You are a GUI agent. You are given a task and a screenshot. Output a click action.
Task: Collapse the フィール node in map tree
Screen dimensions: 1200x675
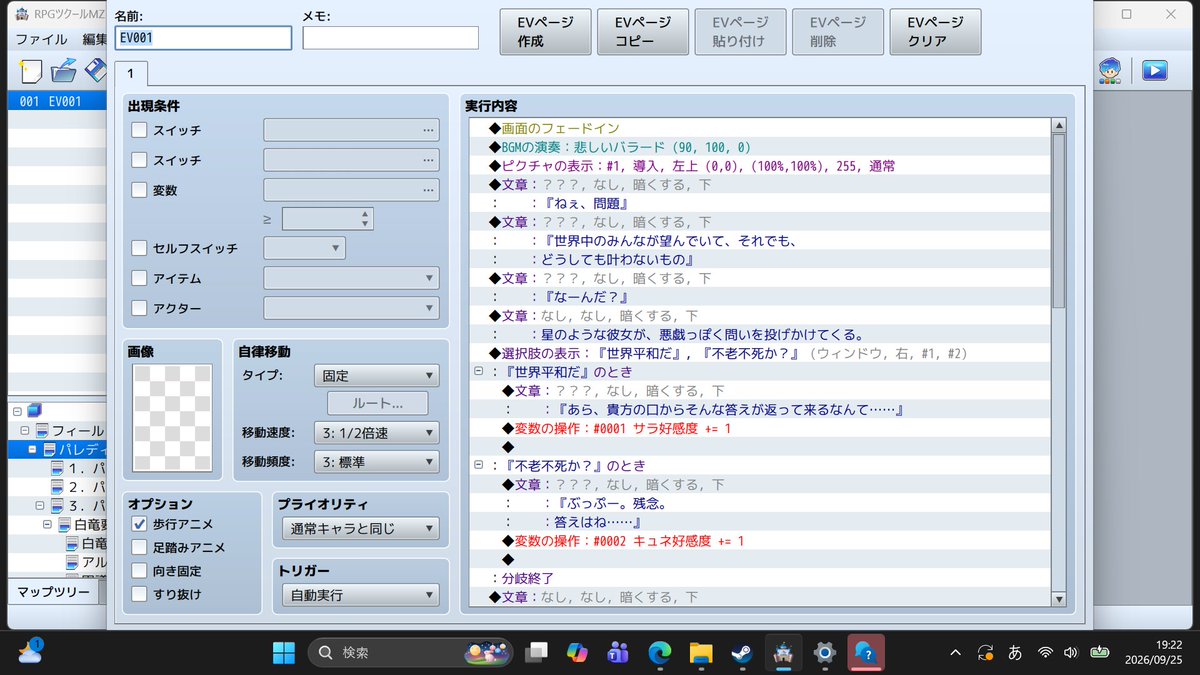pos(25,430)
